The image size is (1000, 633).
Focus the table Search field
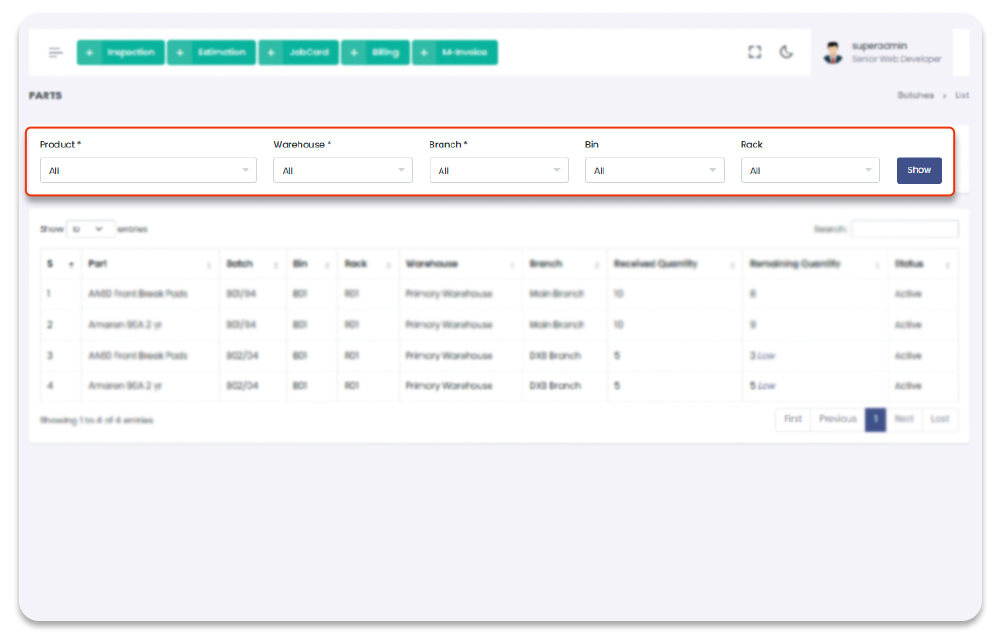[x=904, y=229]
